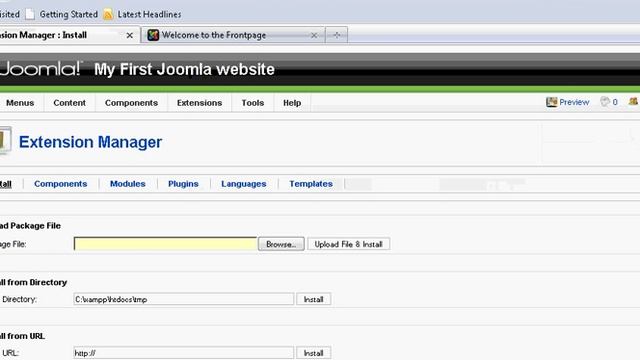Go to the Modules extension list
640x360 pixels.
pyautogui.click(x=128, y=184)
